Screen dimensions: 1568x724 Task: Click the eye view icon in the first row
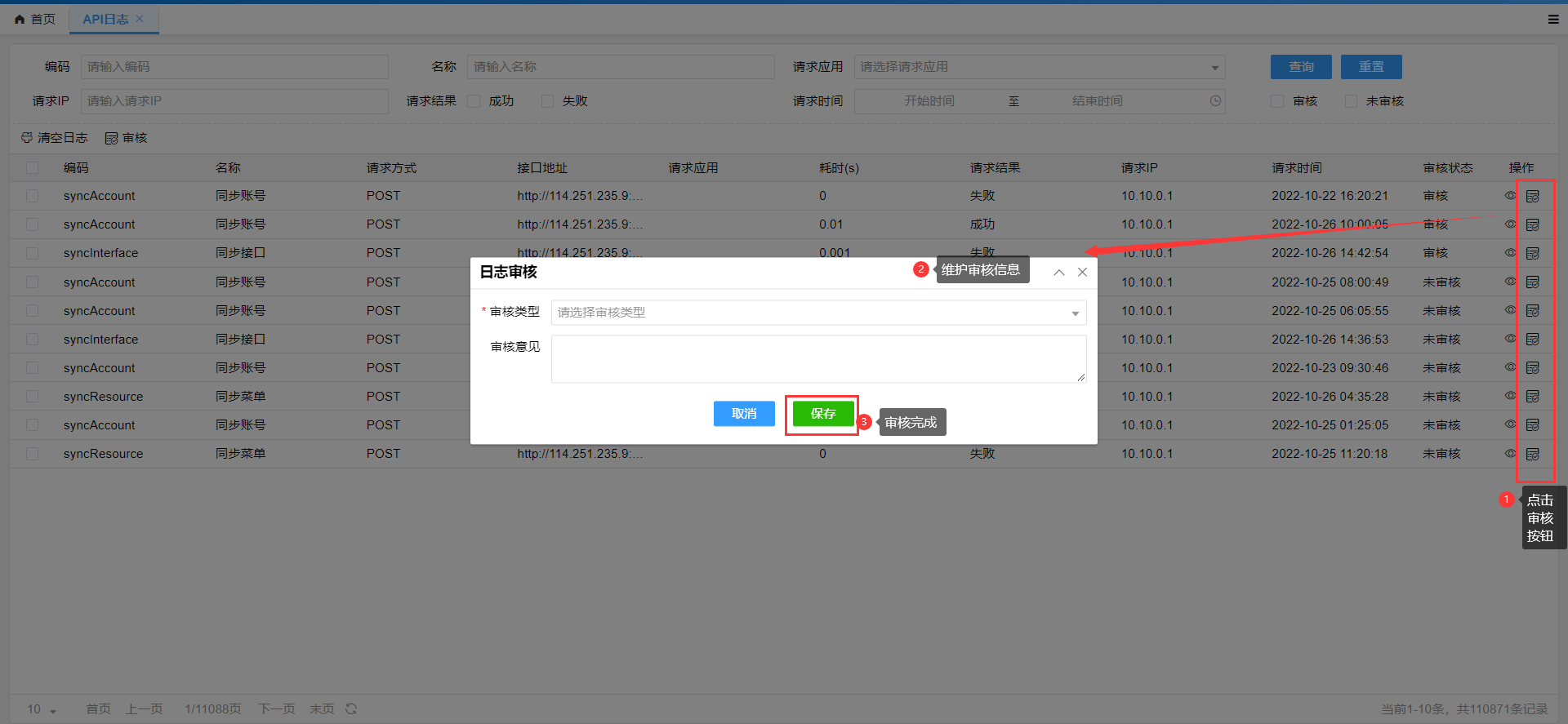pos(1510,196)
